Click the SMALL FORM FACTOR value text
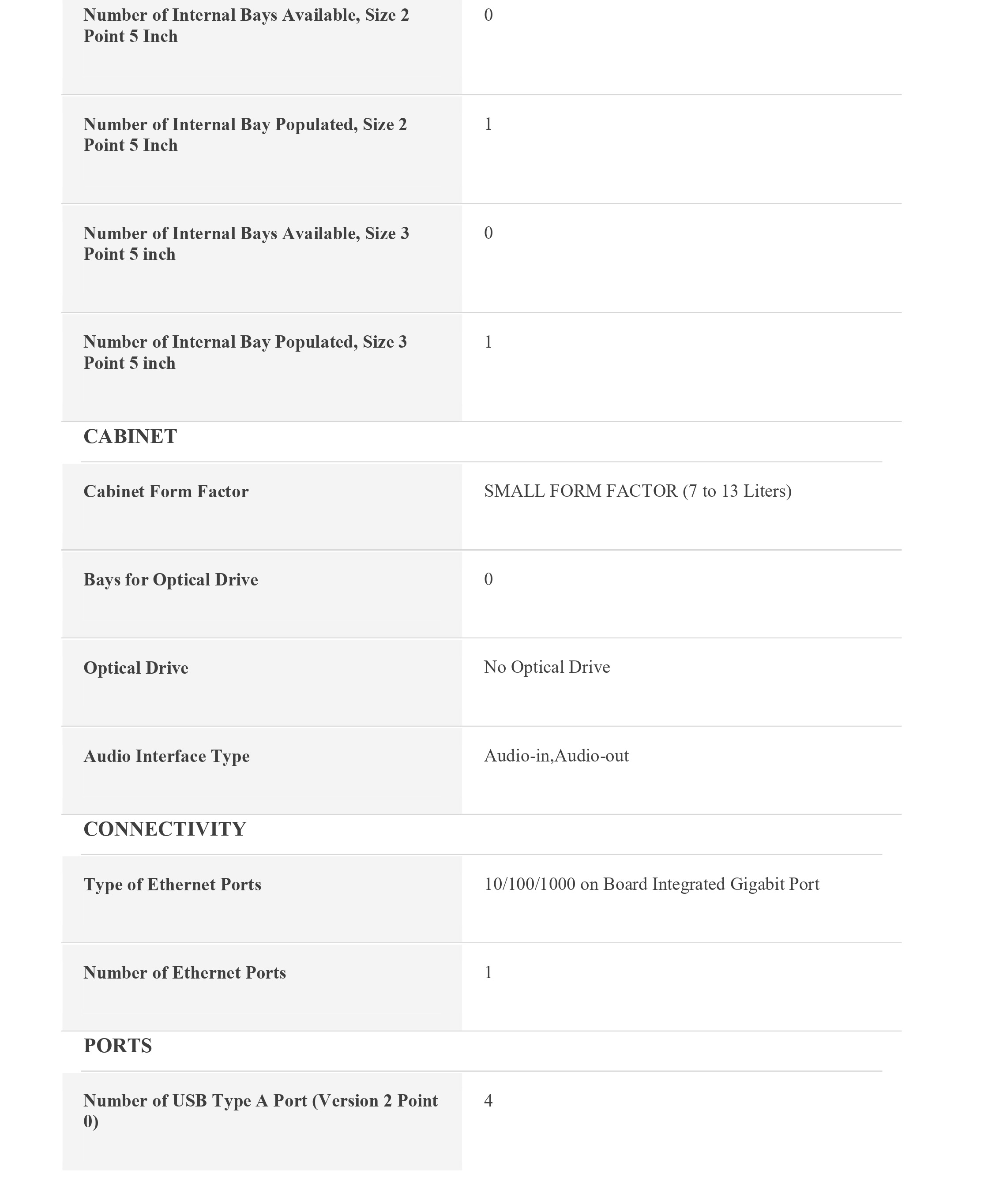This screenshot has height=1204, width=1003. 637,491
